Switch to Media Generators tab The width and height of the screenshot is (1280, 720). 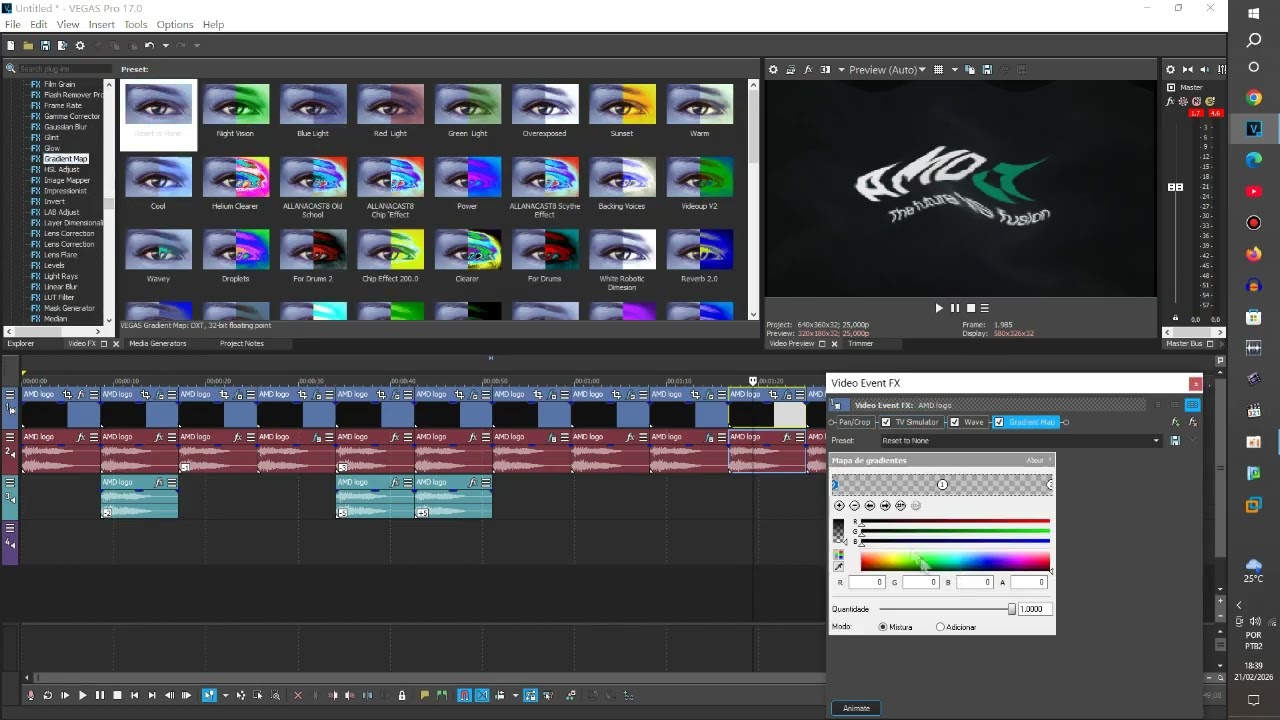[158, 343]
